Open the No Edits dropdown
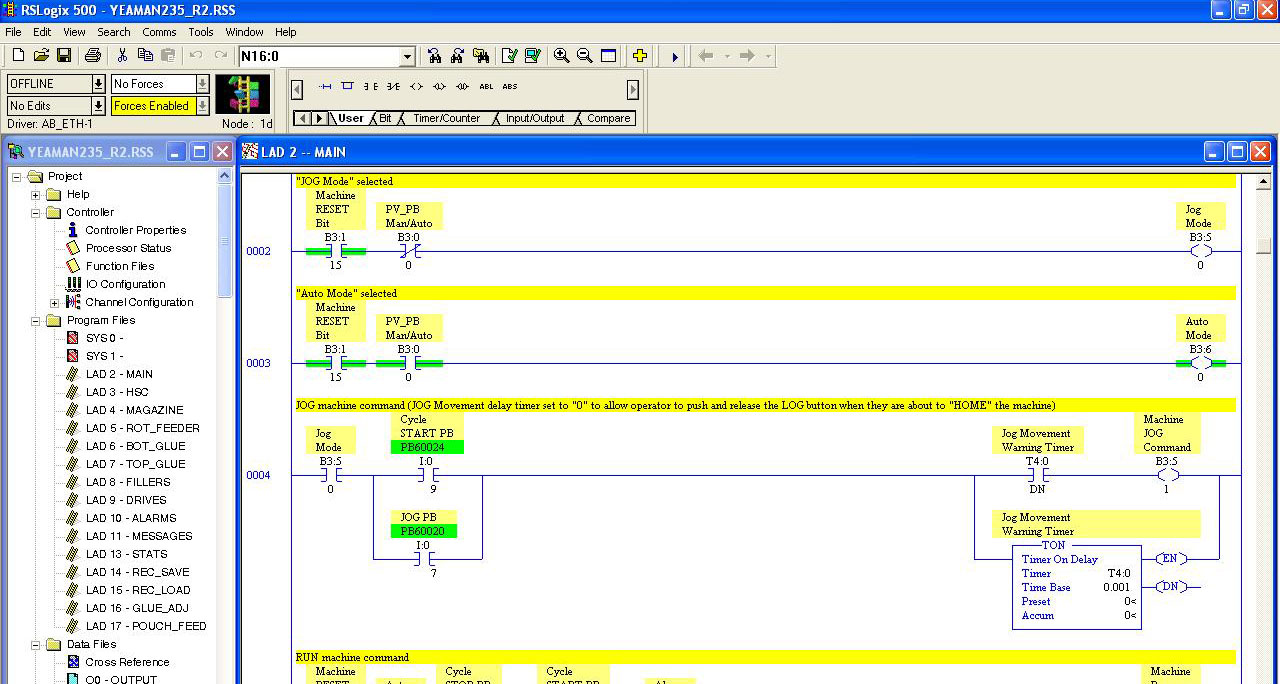1280x684 pixels. pyautogui.click(x=98, y=106)
